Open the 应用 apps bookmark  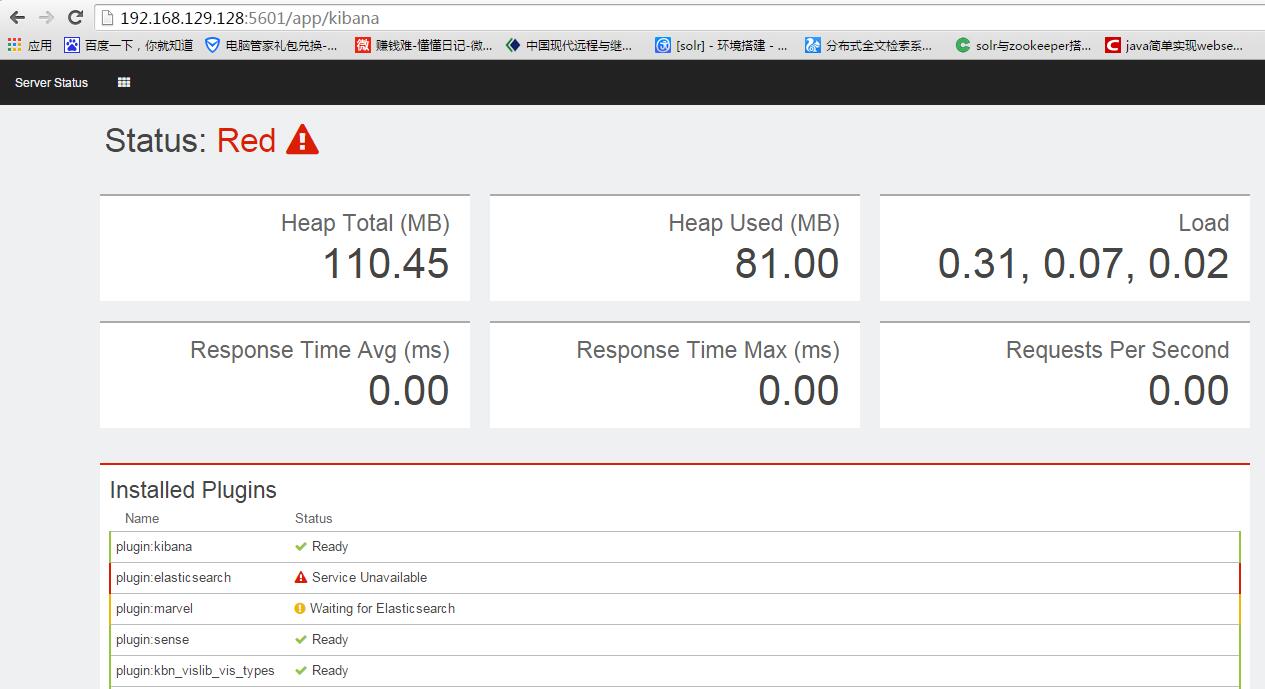pos(30,45)
